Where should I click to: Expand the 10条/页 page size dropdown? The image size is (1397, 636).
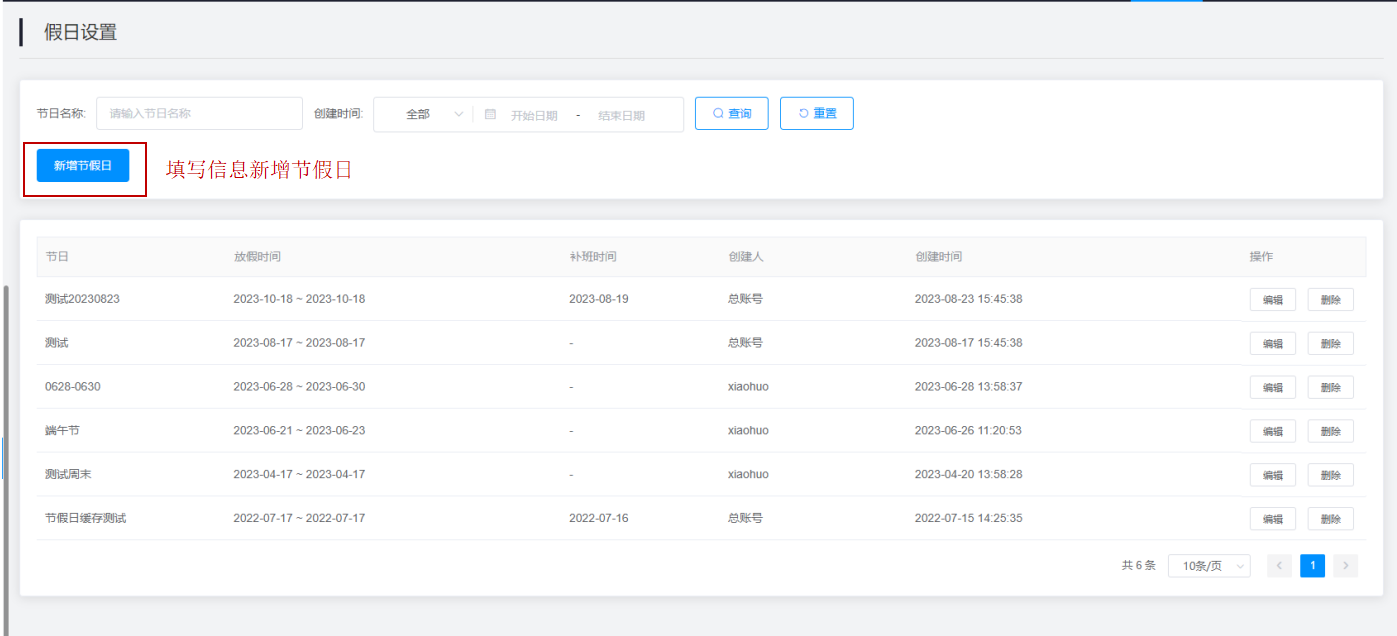[x=1208, y=566]
